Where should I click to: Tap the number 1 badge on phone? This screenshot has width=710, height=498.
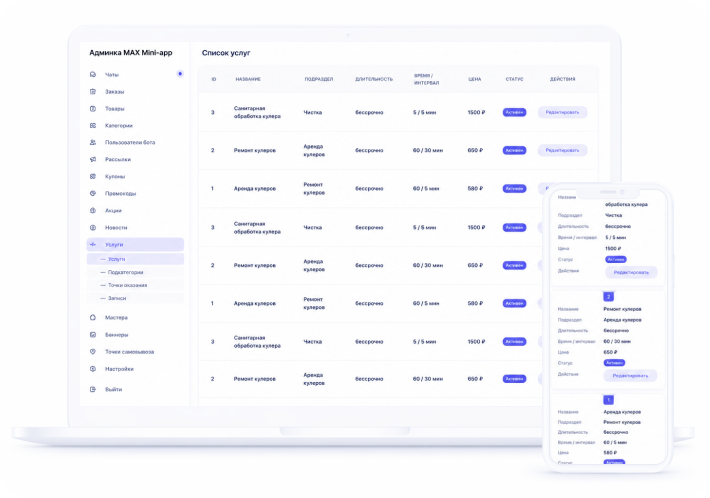point(609,400)
